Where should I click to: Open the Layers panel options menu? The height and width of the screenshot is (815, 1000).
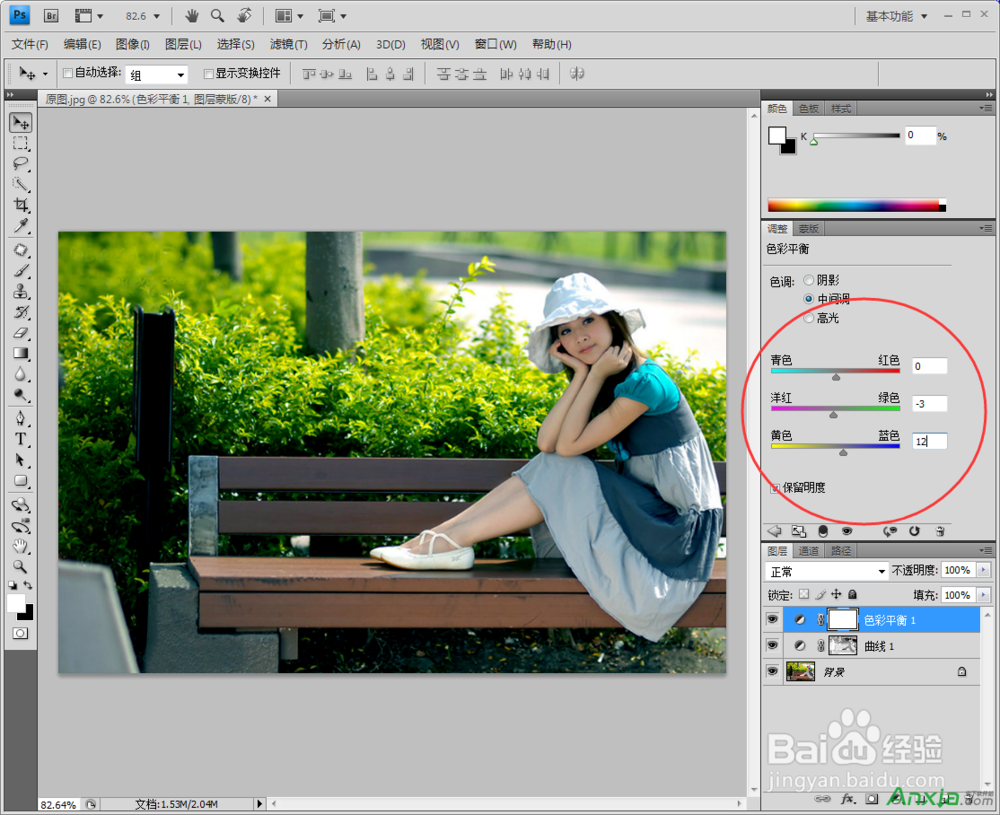click(x=986, y=550)
